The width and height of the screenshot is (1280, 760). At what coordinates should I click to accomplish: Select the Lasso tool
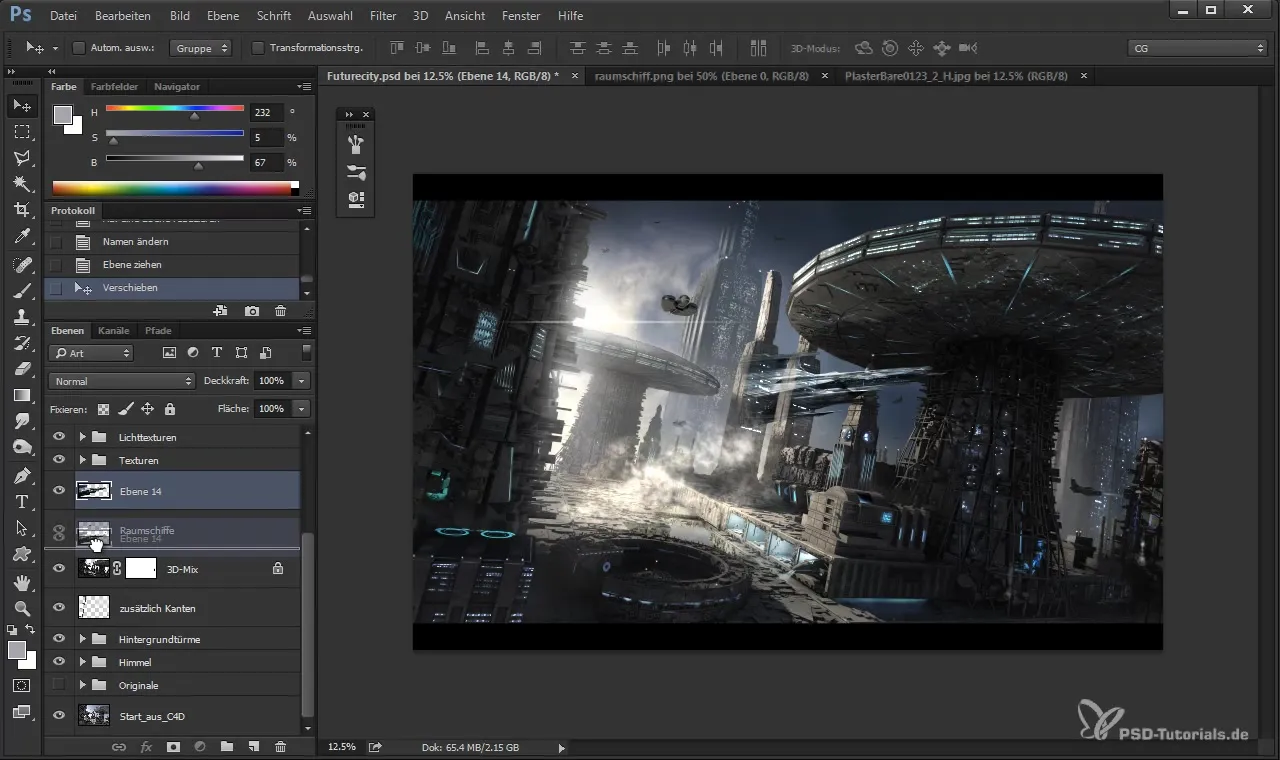click(22, 158)
